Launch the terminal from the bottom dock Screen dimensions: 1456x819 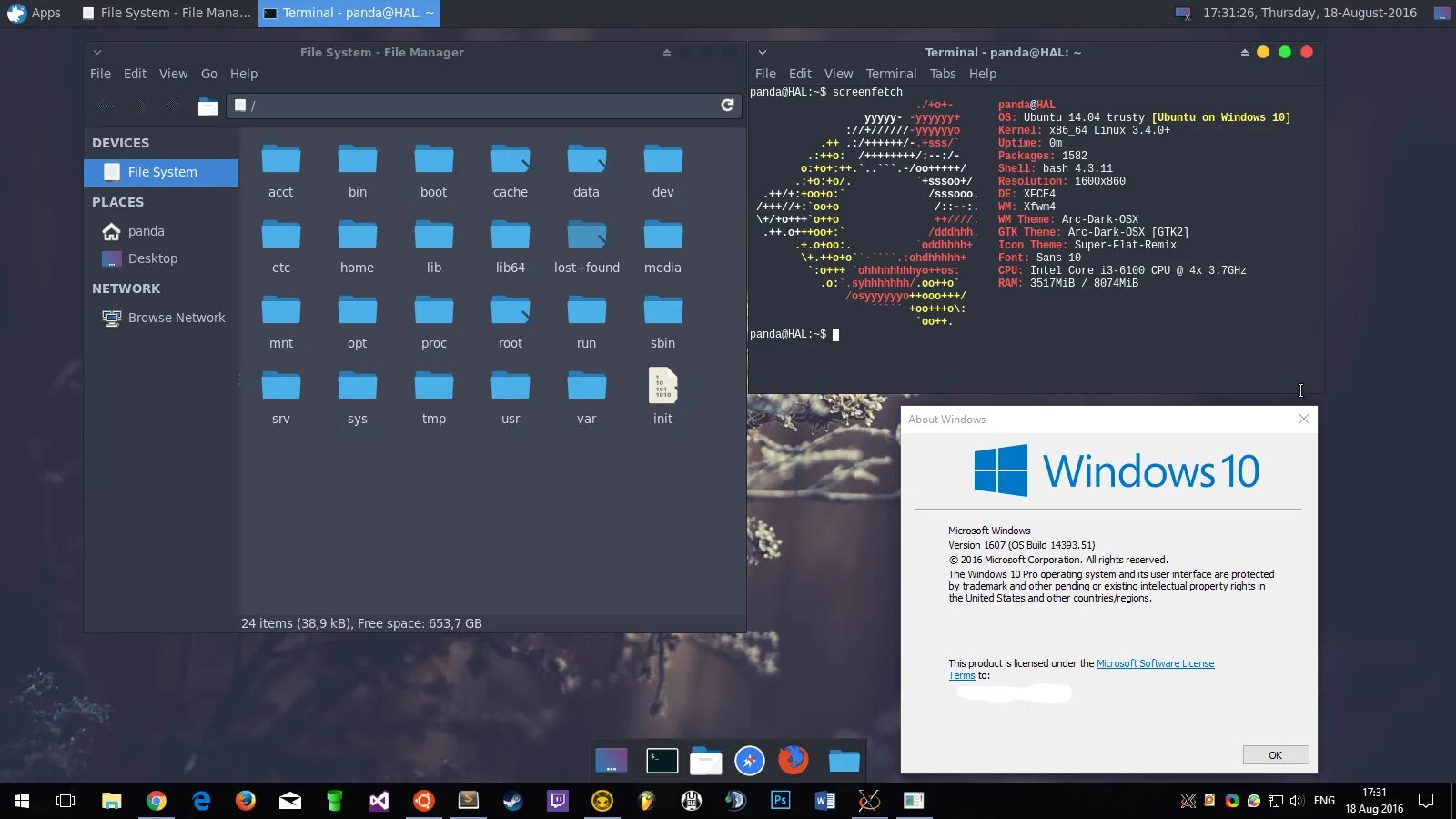(x=662, y=761)
